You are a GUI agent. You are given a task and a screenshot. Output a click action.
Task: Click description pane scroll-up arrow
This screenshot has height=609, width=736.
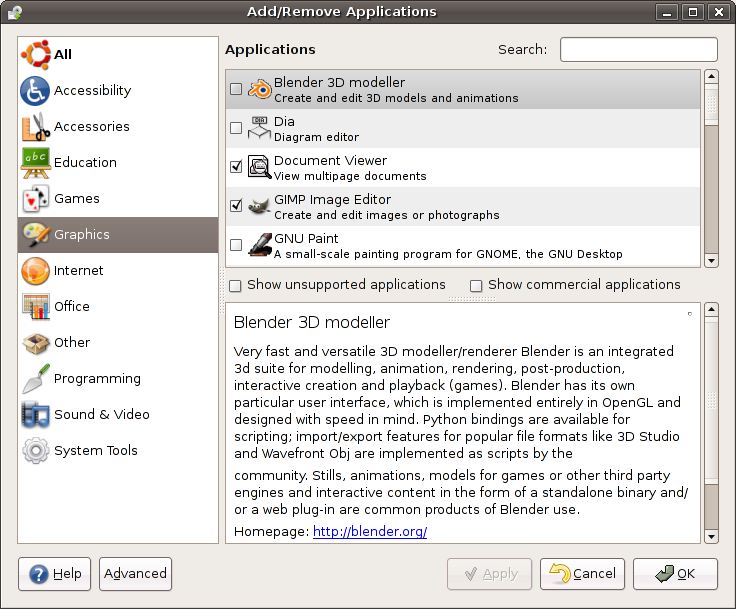pos(712,309)
